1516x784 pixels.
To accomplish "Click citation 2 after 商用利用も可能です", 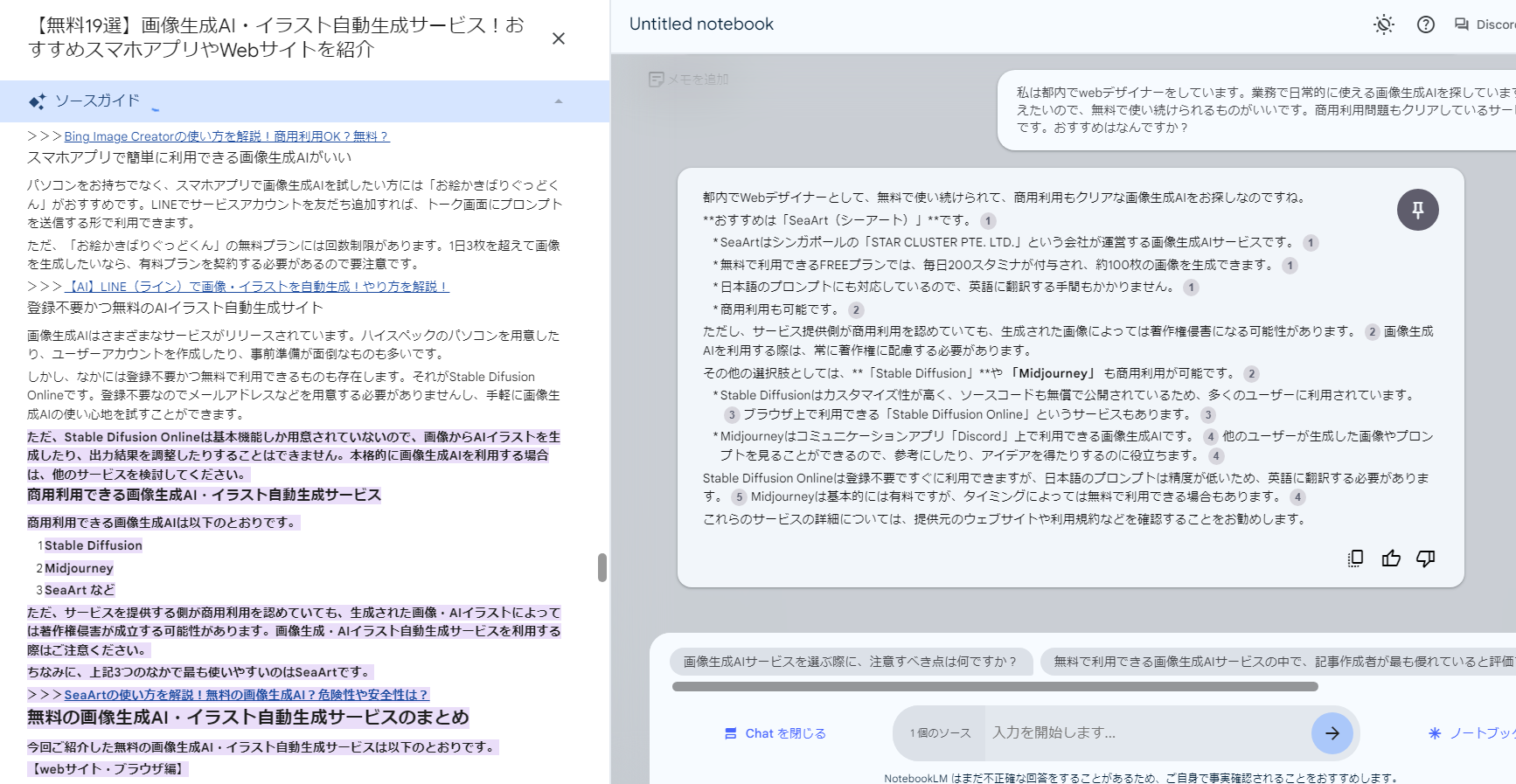I will (856, 310).
